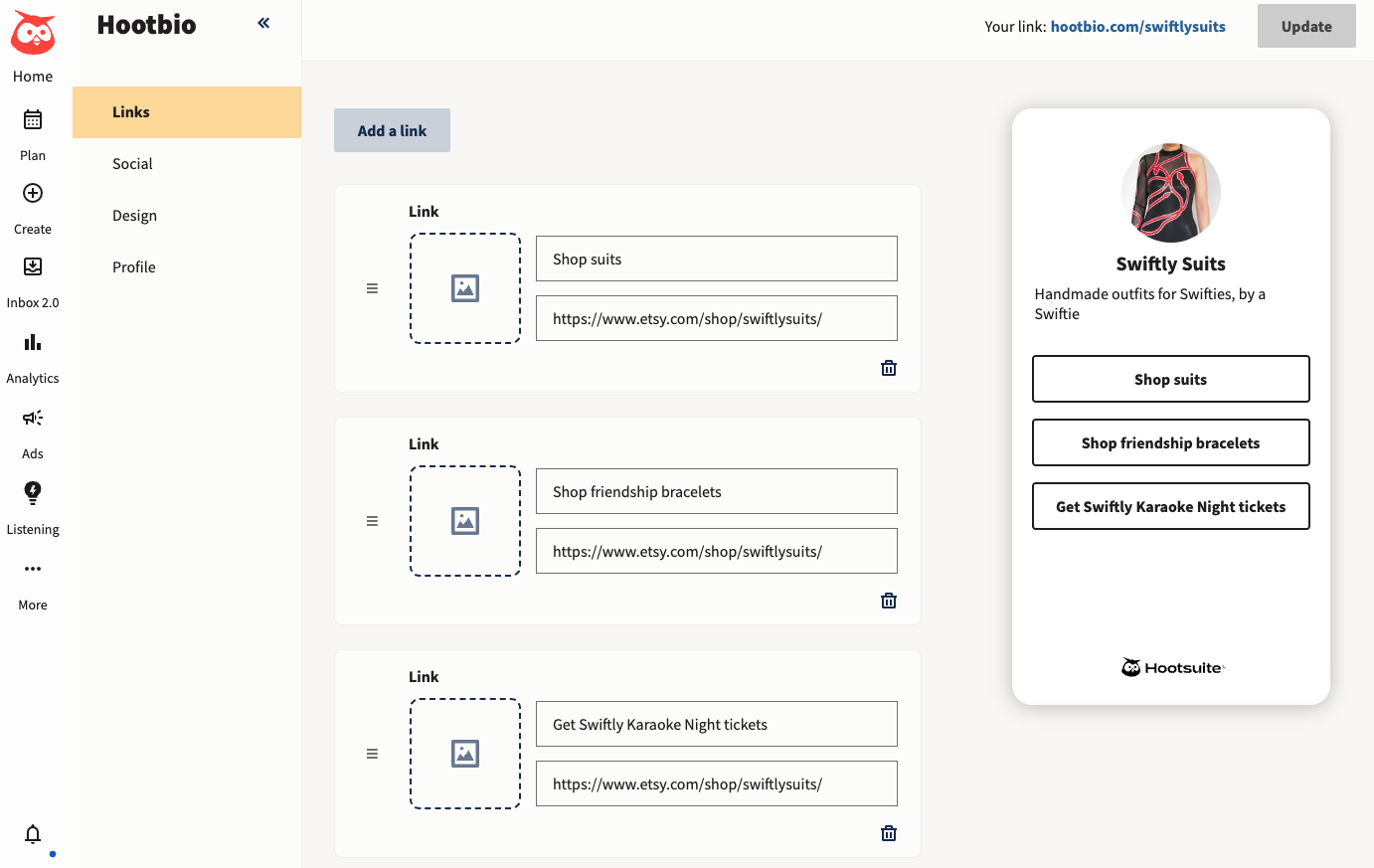Screen dimensions: 1374x868
Task: Open Home via the owl icon
Action: (33, 33)
